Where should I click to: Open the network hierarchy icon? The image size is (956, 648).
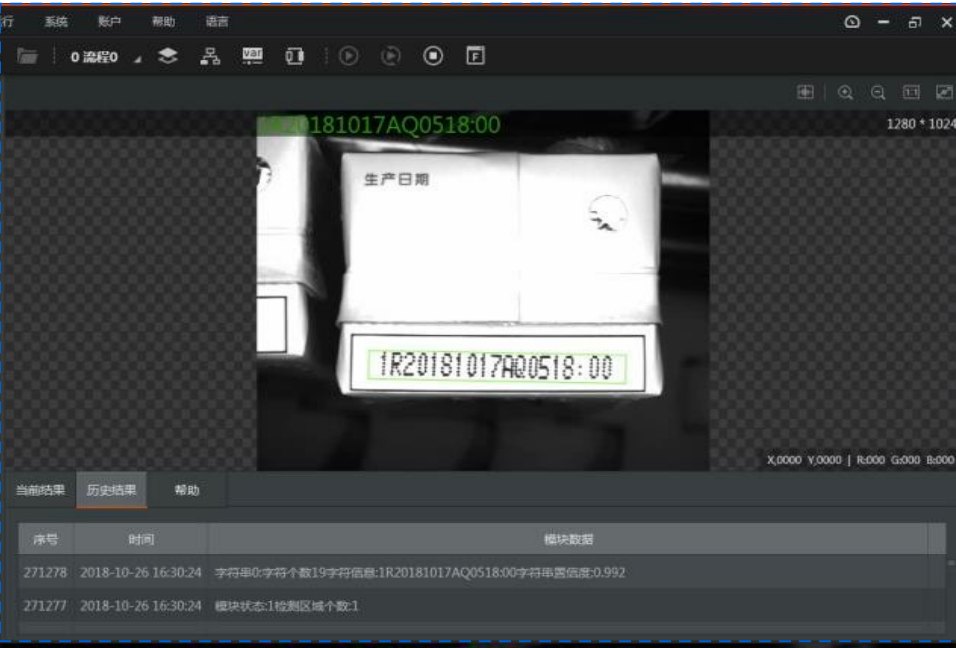210,56
